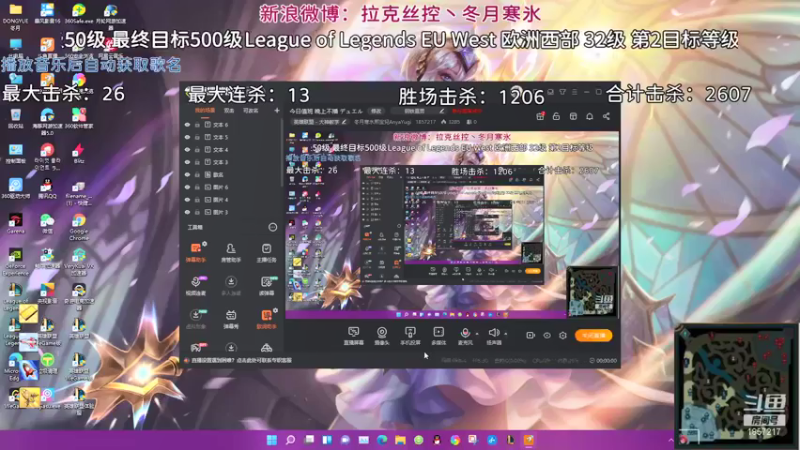Screen dimensions: 800x450
Task: Open the funnel icon in title bar
Action: tap(562, 92)
